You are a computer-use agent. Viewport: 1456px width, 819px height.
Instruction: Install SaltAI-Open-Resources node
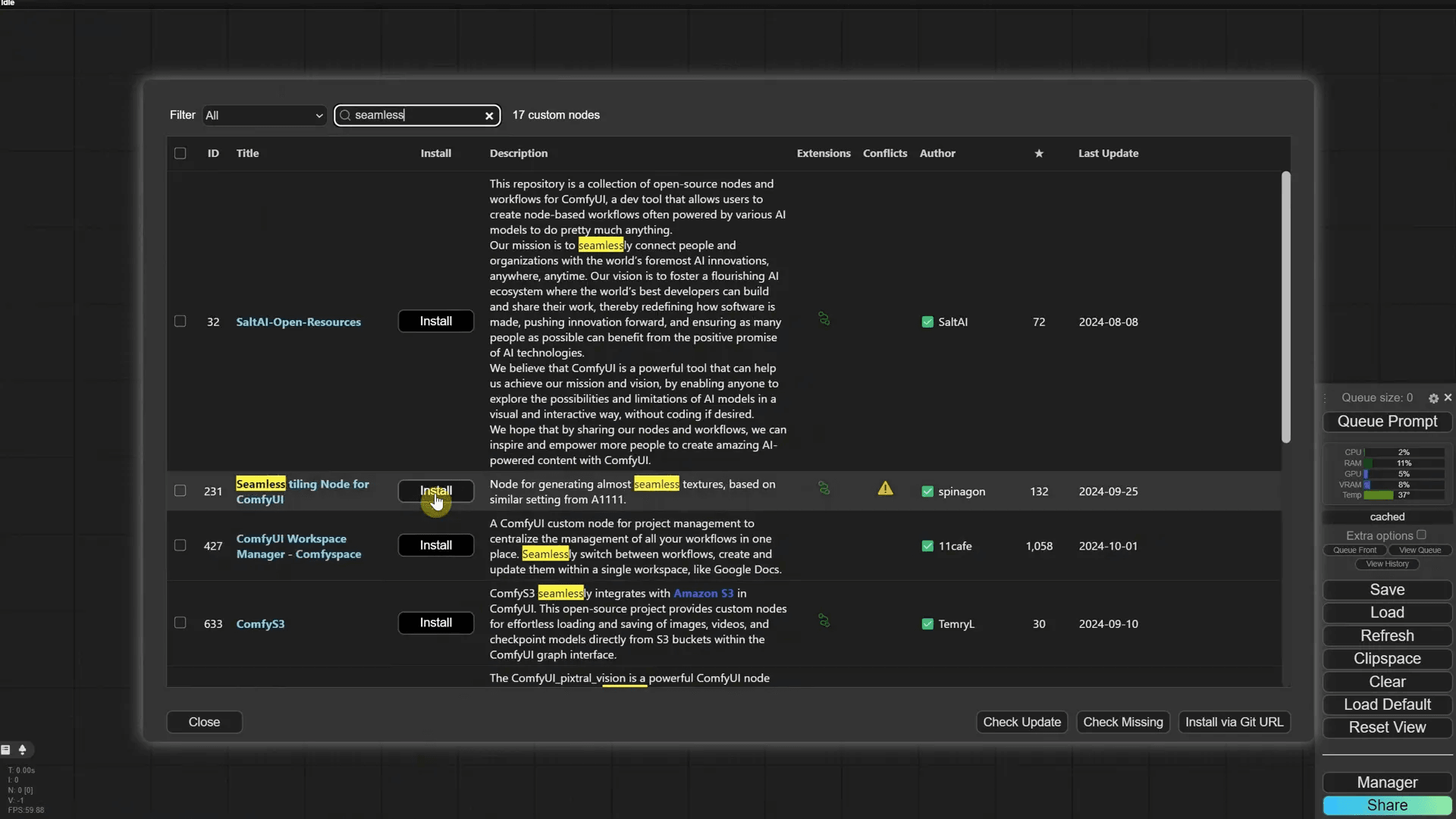436,322
